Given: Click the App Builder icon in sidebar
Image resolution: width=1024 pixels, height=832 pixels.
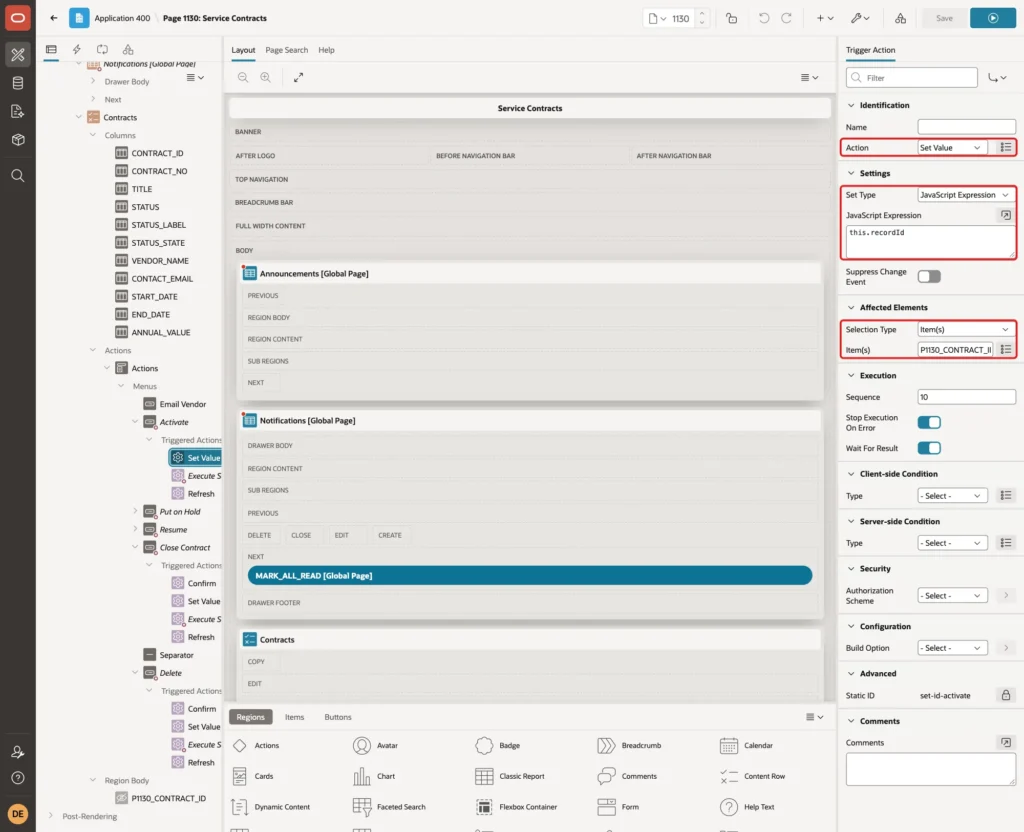Looking at the screenshot, I should click(x=18, y=55).
